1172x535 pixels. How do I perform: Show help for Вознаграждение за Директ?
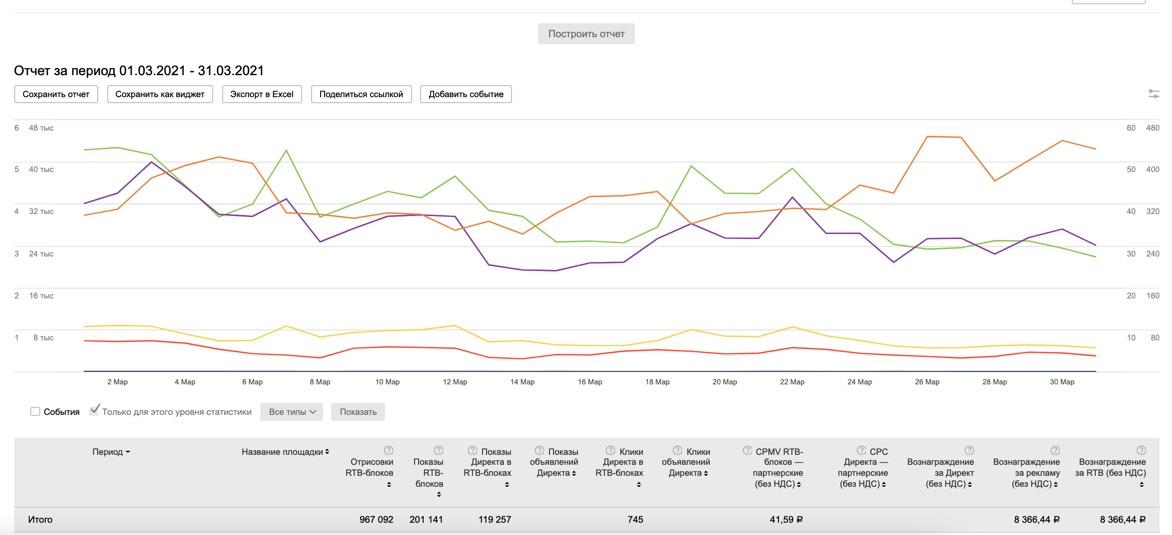968,450
